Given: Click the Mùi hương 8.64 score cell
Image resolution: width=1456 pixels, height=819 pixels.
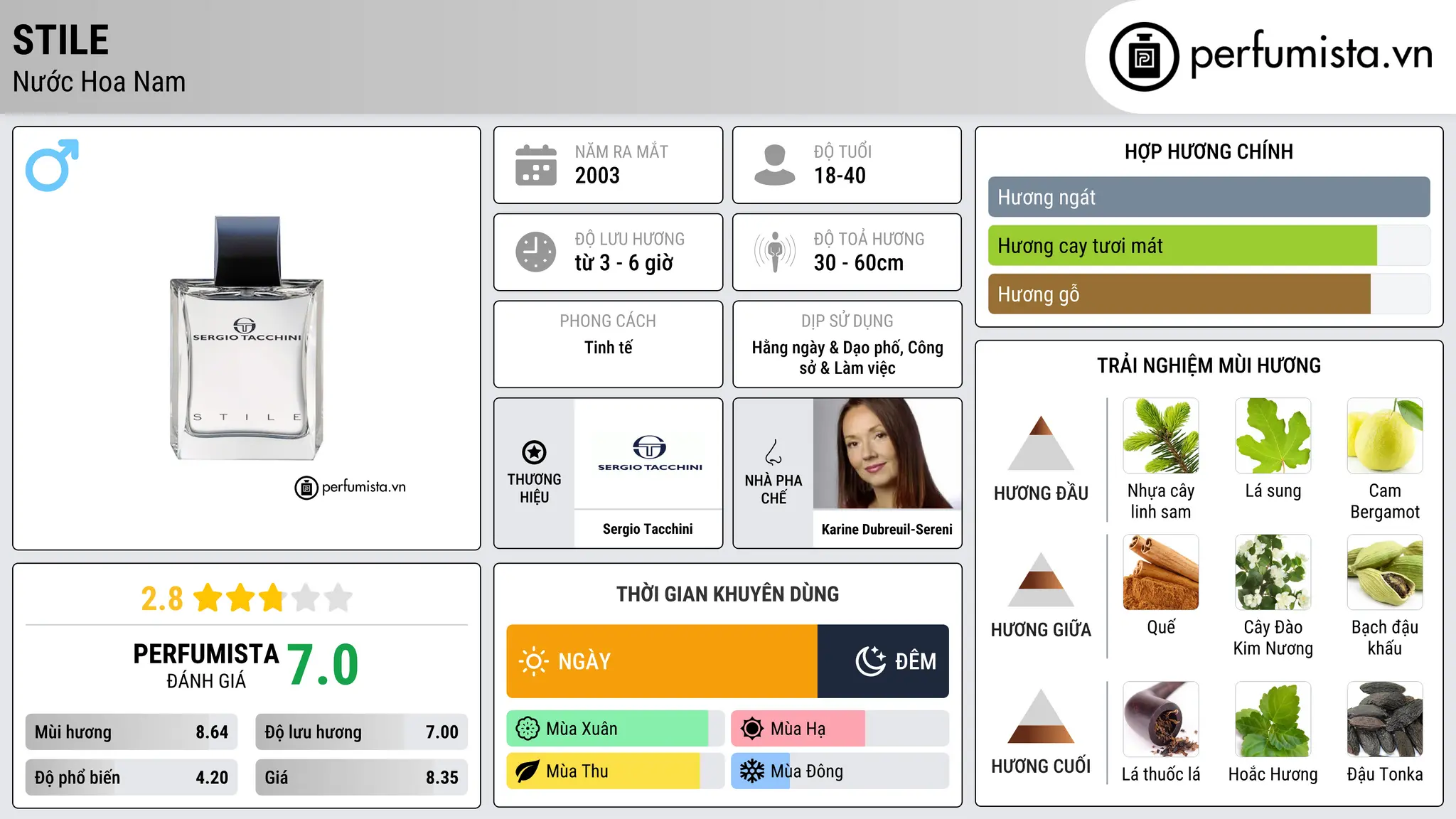Looking at the screenshot, I should click(132, 732).
